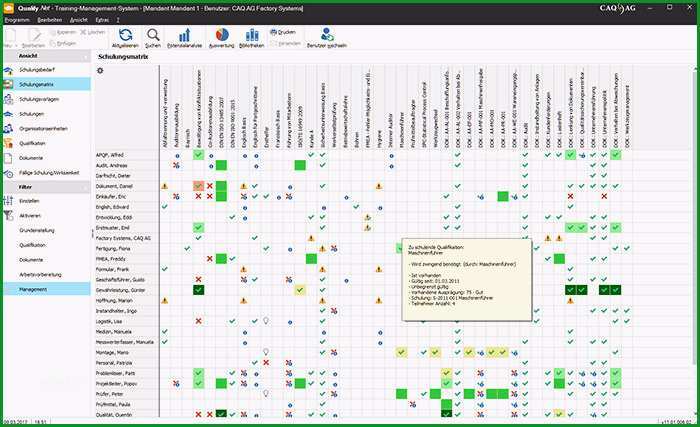
Task: Select employee row Messwerterfasser, Manuela
Action: click(x=127, y=342)
